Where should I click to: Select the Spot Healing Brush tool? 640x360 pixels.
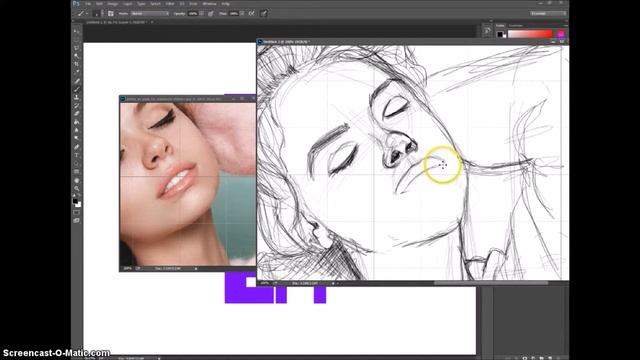point(77,81)
